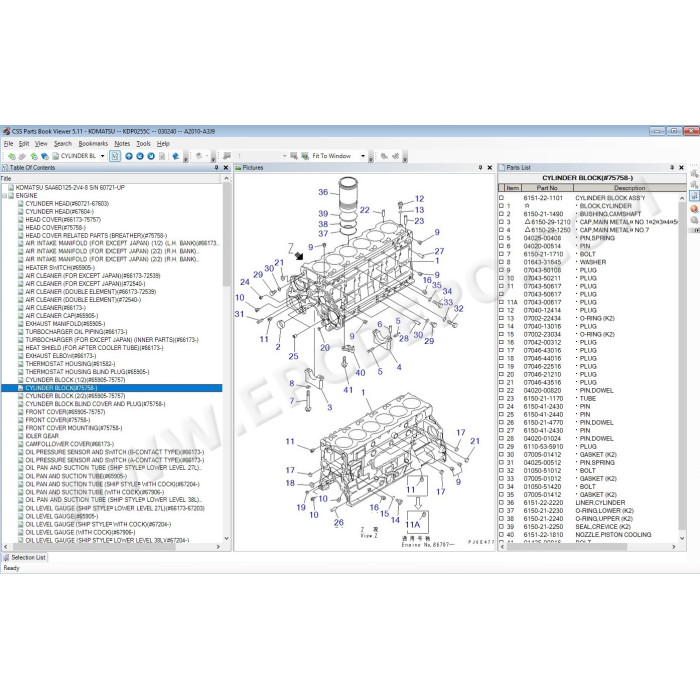Click callout number 36 on cylinder liner diagram

tap(323, 192)
